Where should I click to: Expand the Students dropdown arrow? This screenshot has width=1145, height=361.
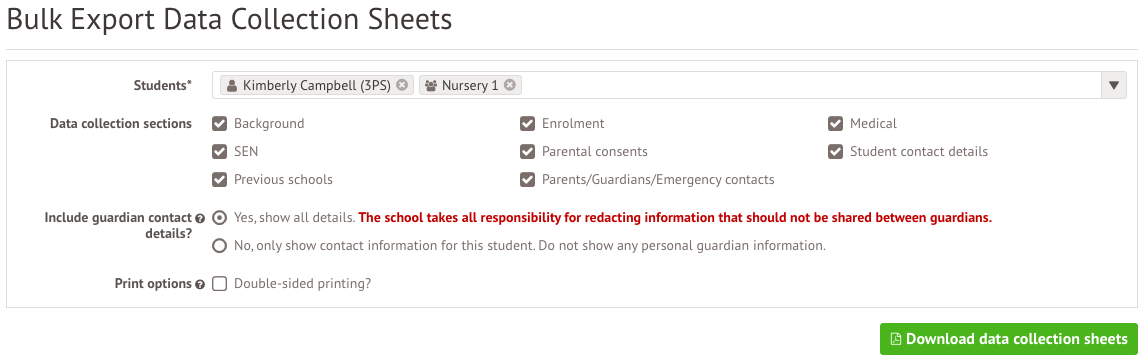click(x=1114, y=85)
